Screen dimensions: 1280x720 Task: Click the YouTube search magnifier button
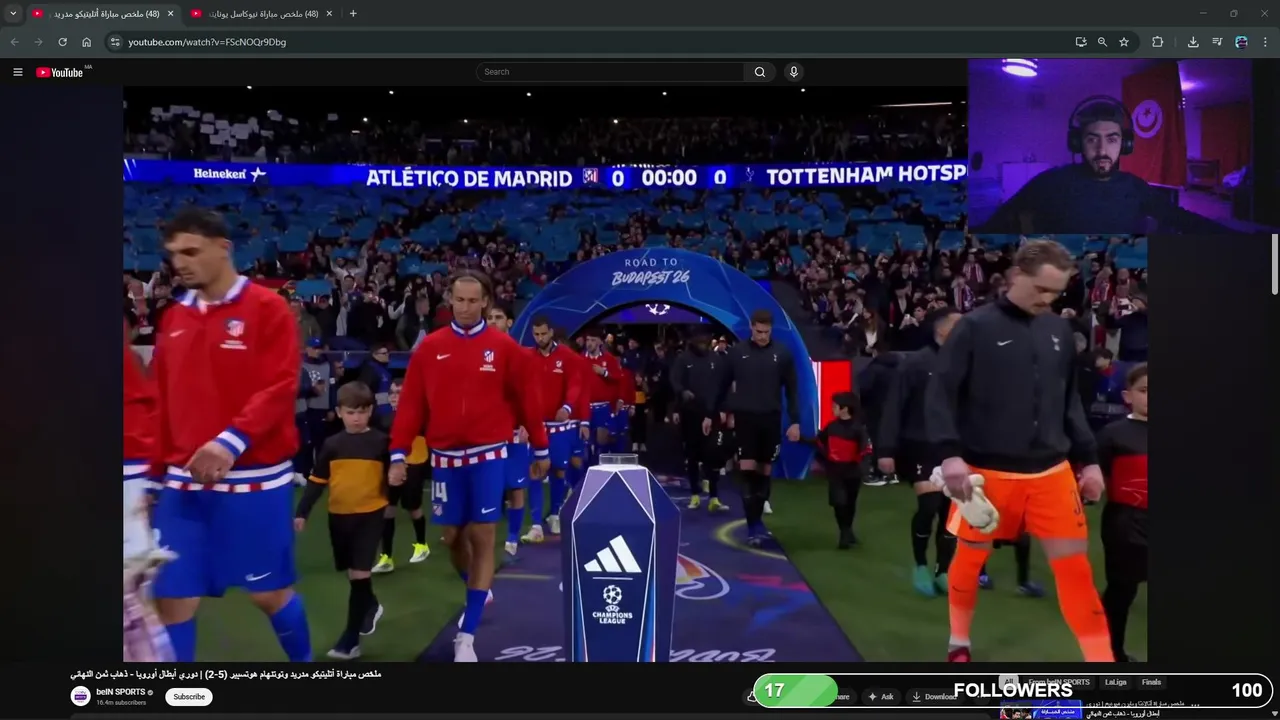coord(759,72)
